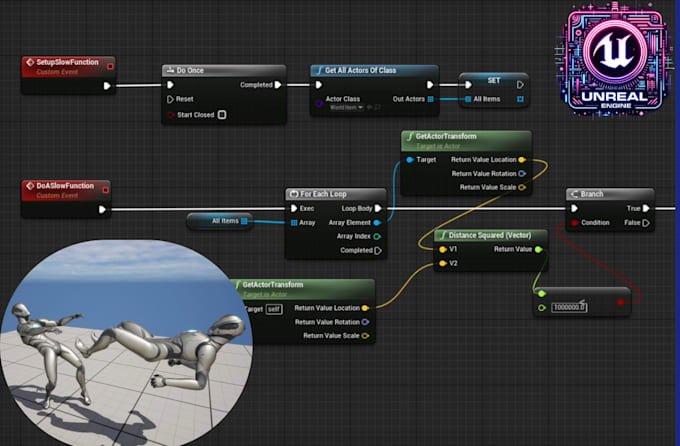
Task: Click compare node top green input pin
Action: 541,294
